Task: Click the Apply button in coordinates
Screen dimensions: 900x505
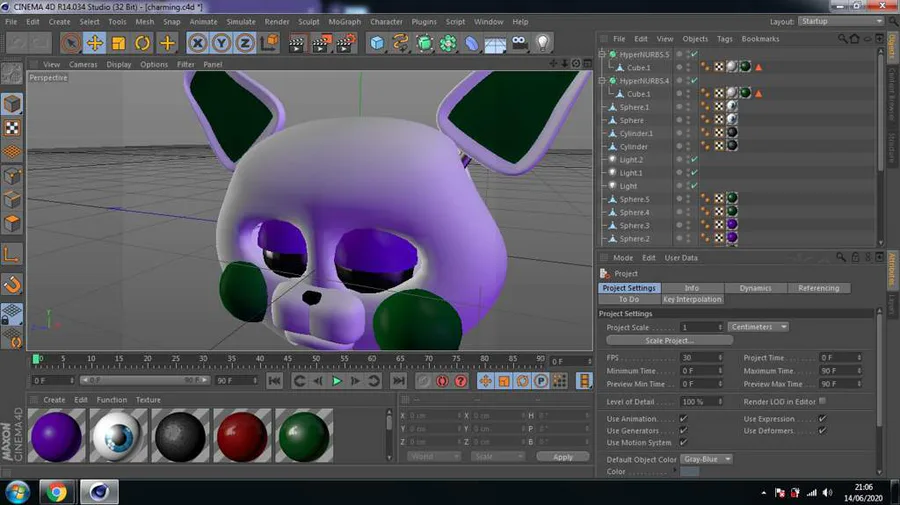Action: [562, 457]
